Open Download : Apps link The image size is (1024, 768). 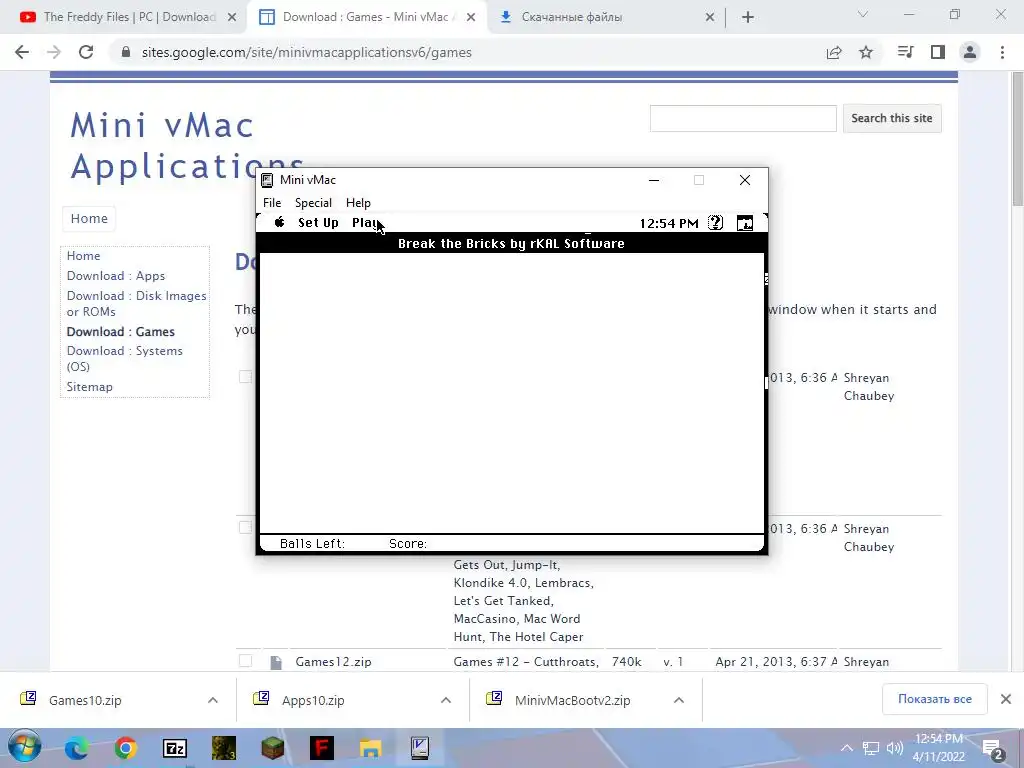tap(116, 276)
